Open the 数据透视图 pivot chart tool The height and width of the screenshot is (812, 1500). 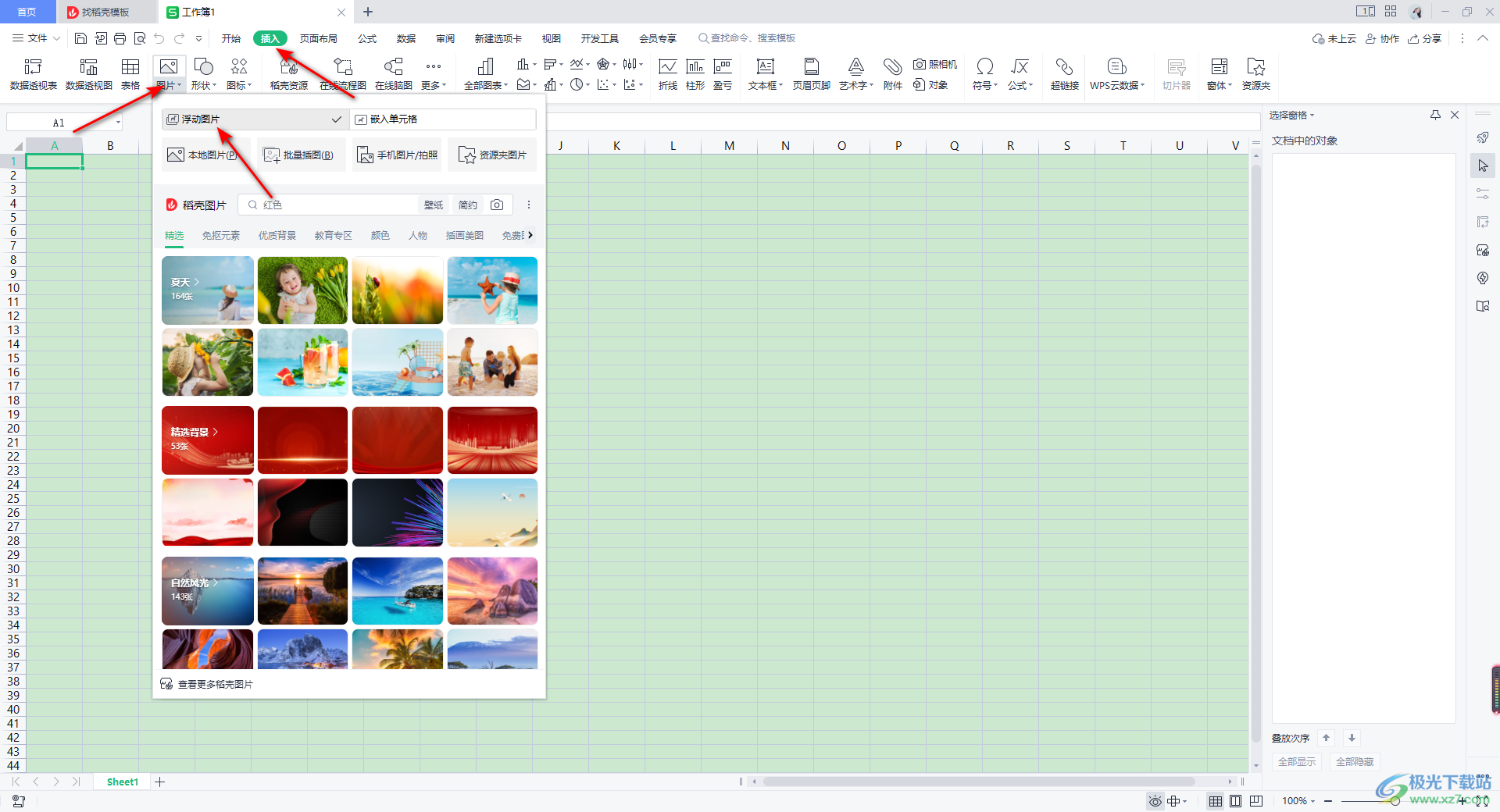(89, 74)
